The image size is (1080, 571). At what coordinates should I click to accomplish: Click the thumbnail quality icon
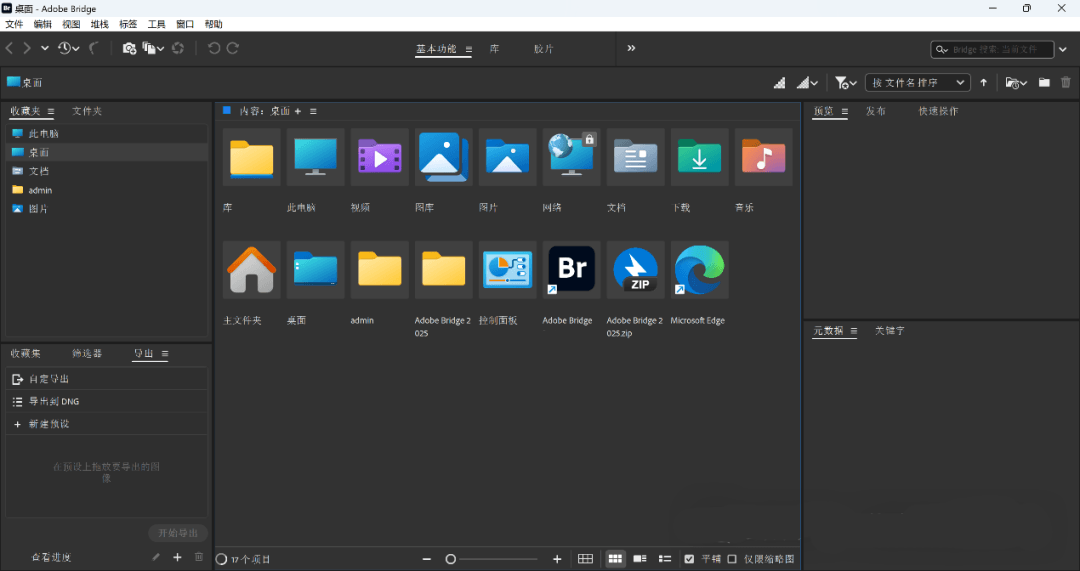(780, 83)
